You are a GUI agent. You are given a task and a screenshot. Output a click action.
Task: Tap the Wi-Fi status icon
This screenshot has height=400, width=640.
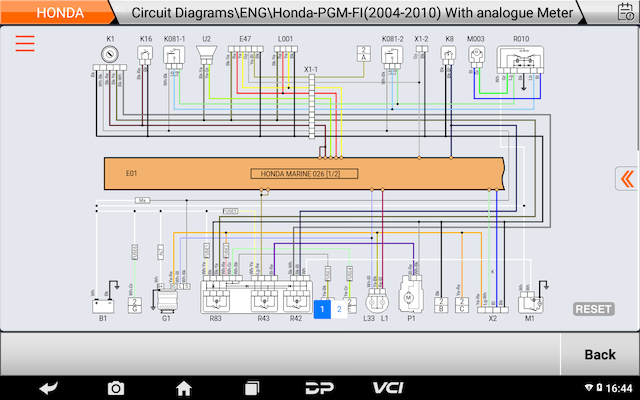point(589,387)
